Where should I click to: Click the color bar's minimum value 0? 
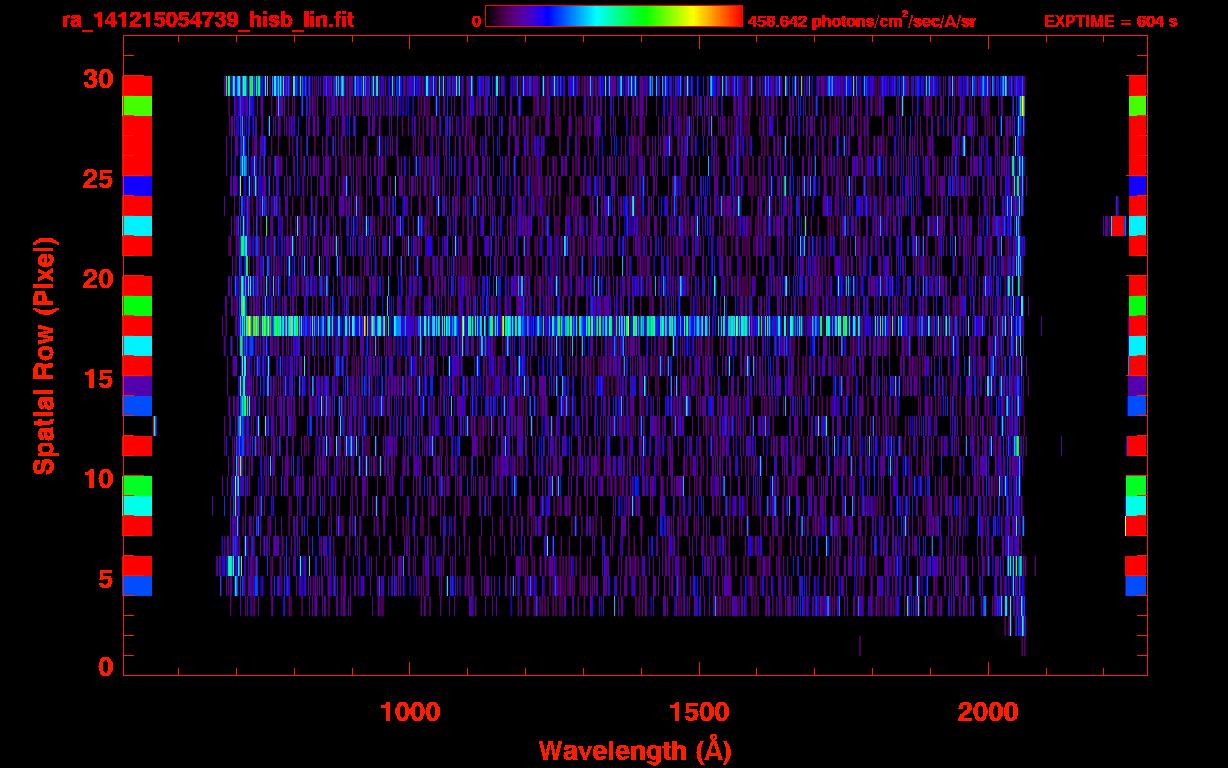tap(476, 21)
